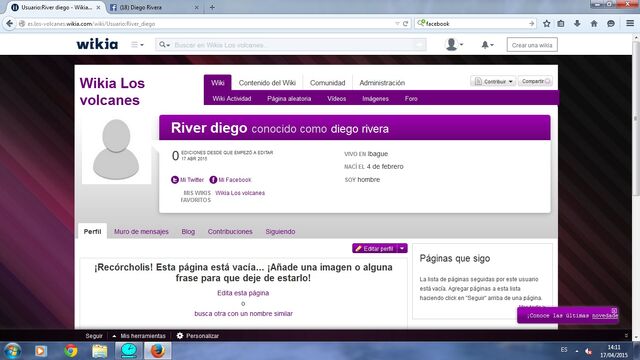Reload the page with refresh icon
This screenshot has height=360, width=640.
pyautogui.click(x=405, y=24)
